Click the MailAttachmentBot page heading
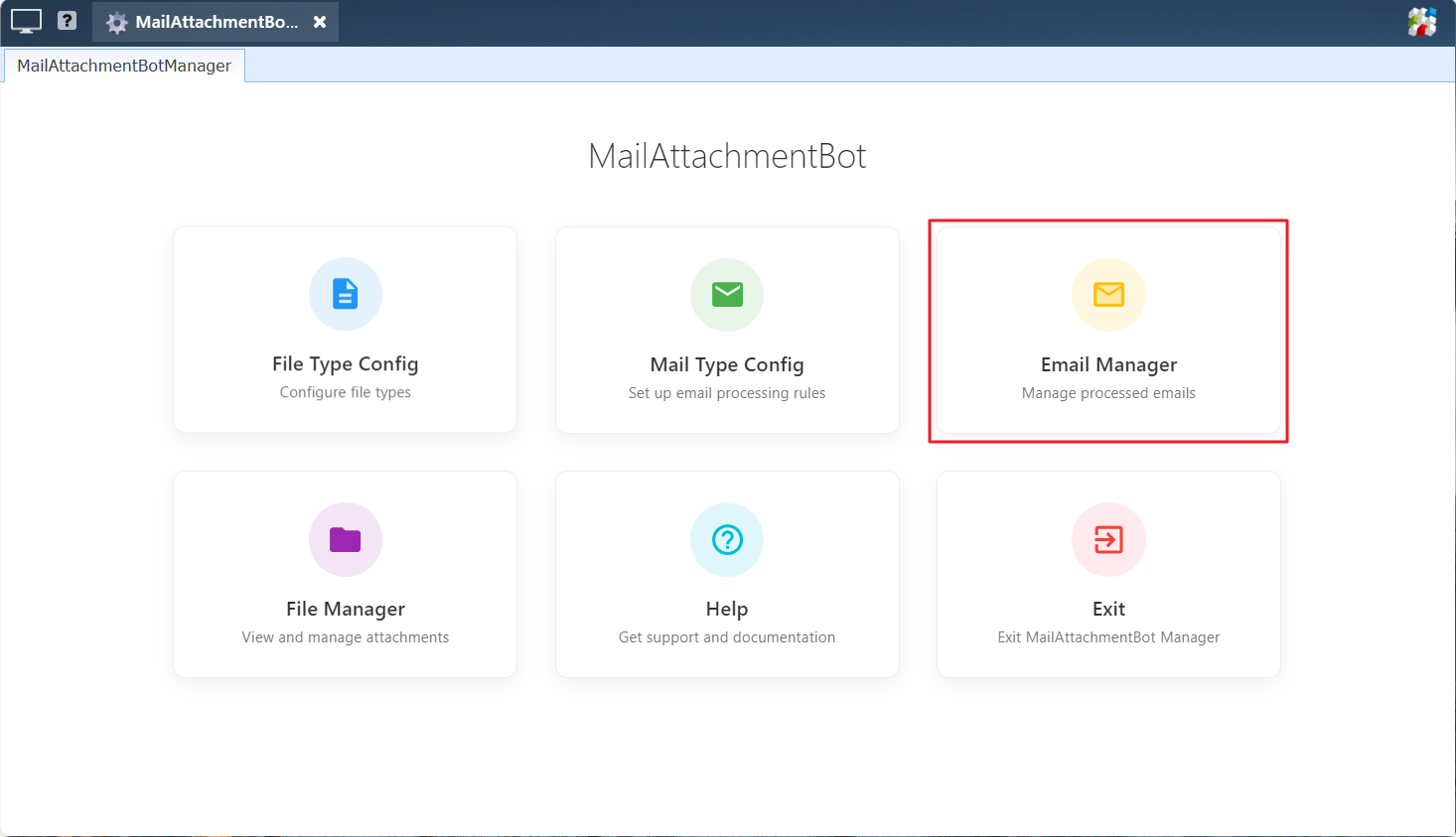This screenshot has width=1456, height=837. [727, 156]
